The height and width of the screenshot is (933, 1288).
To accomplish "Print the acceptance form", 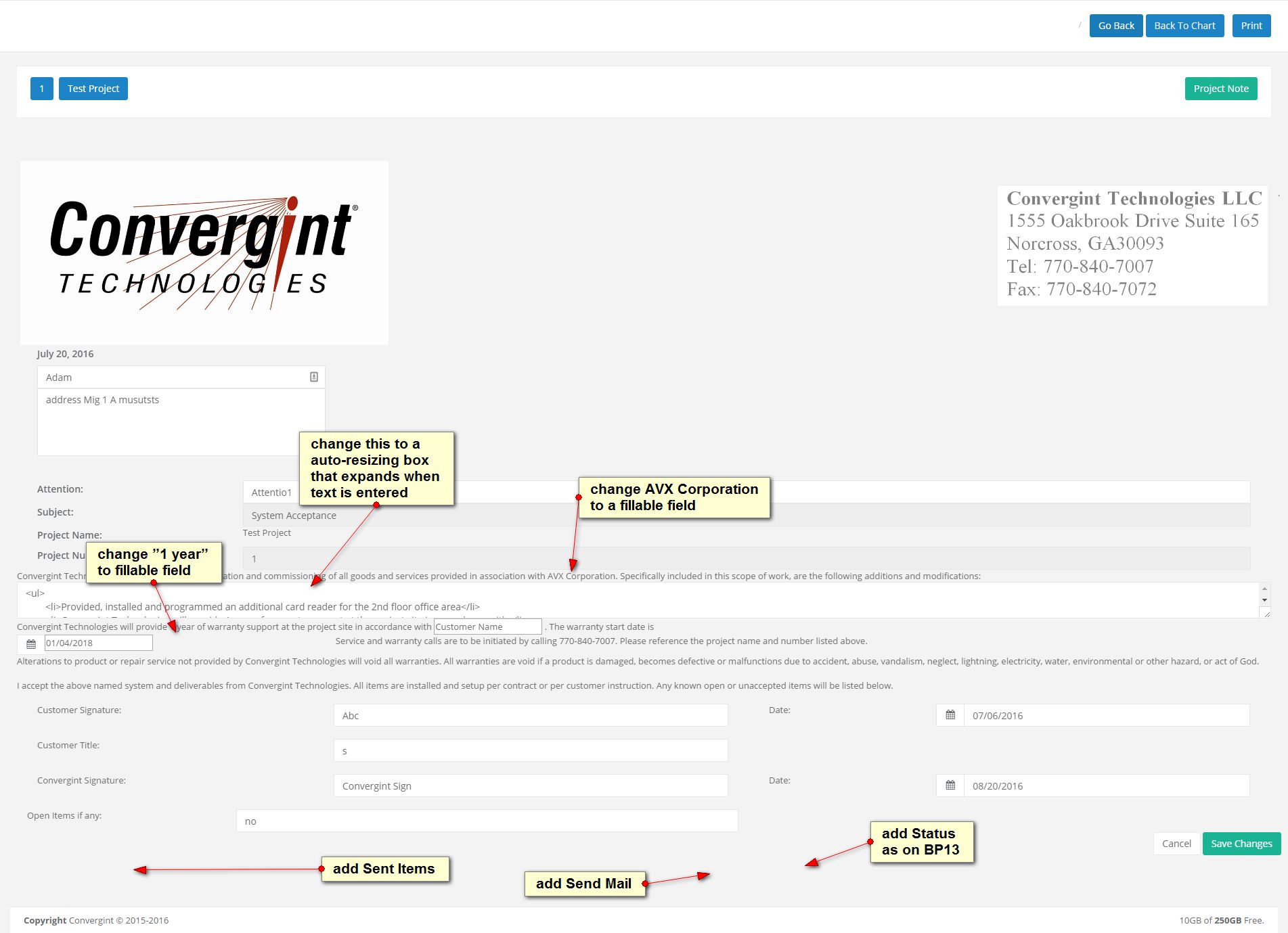I will (1251, 26).
